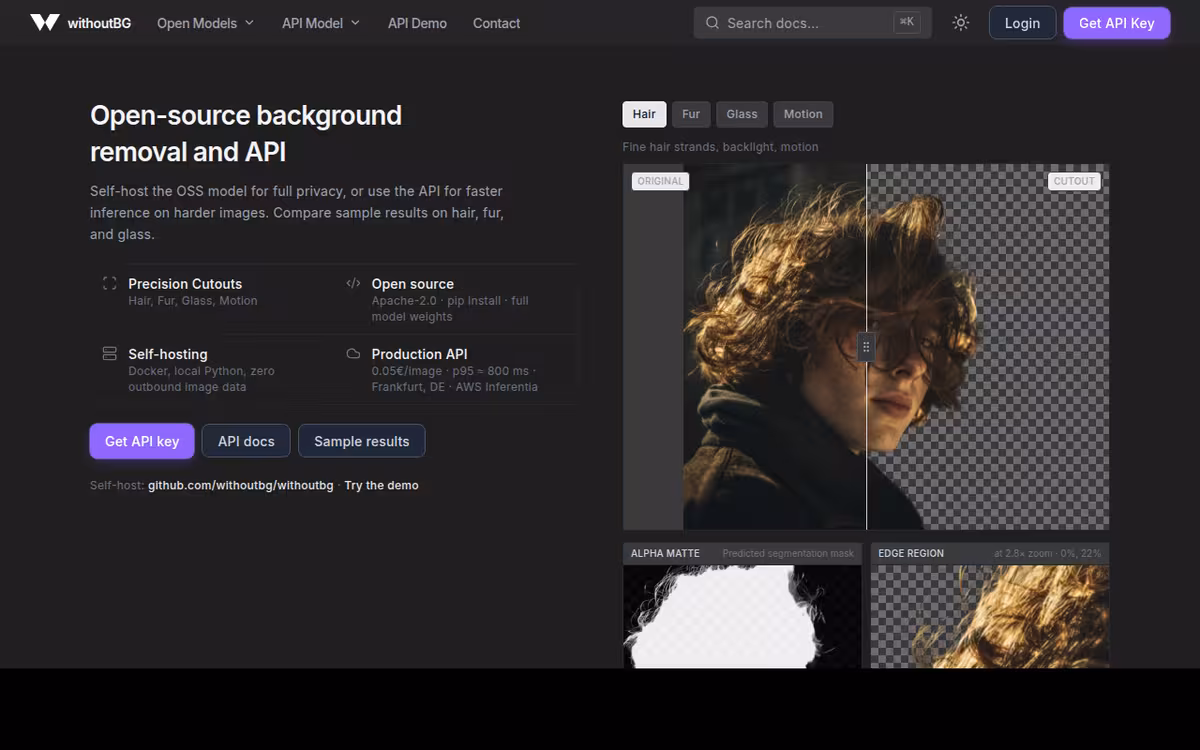
Task: Click the Open source heading
Action: click(x=412, y=283)
